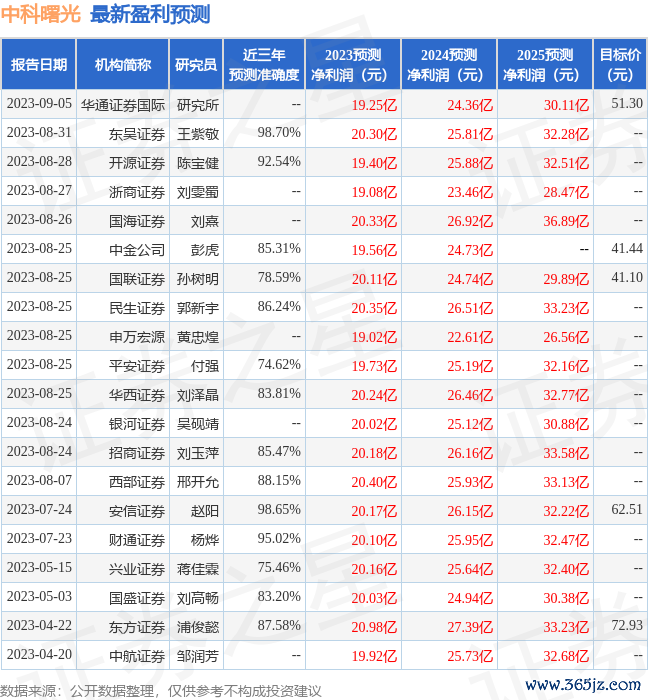Click the 2023预测净利润 column header
Image resolution: width=648 pixels, height=700 pixels.
[x=354, y=65]
